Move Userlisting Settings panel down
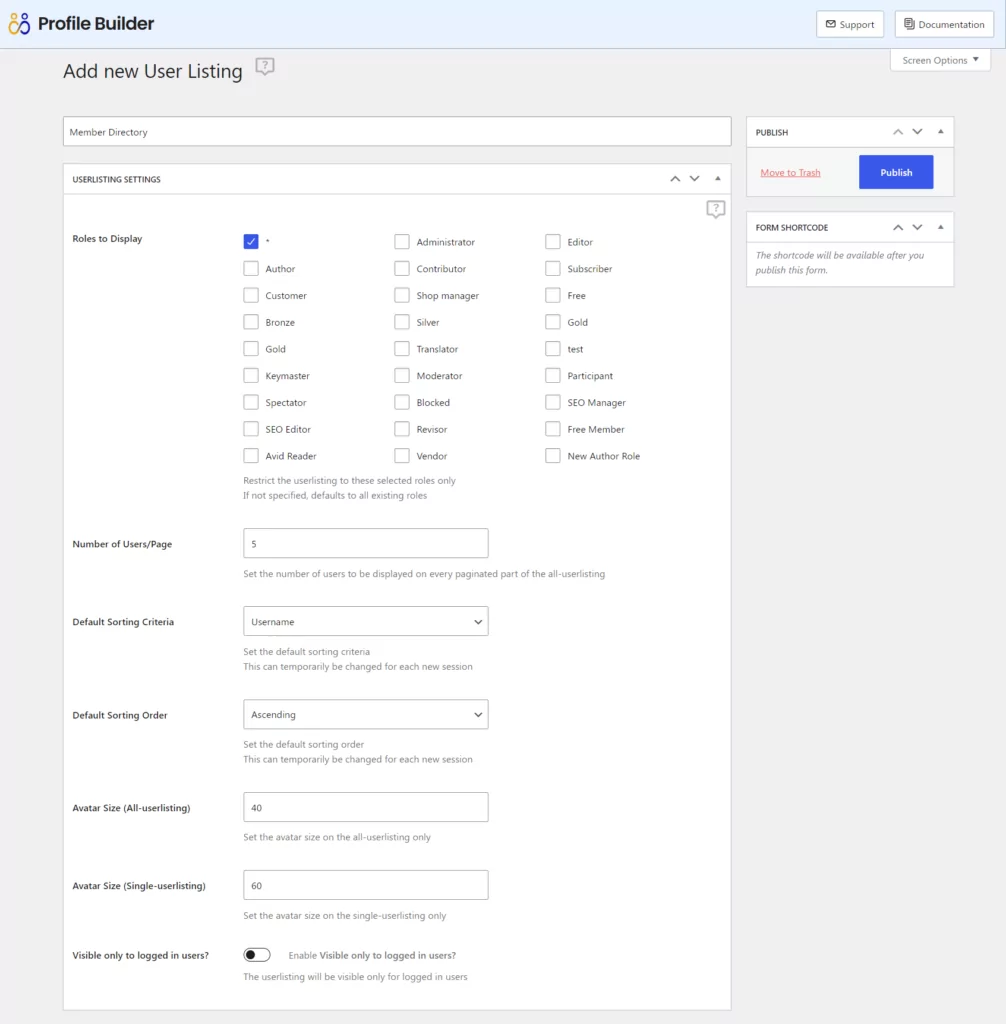The width and height of the screenshot is (1006, 1024). (694, 179)
